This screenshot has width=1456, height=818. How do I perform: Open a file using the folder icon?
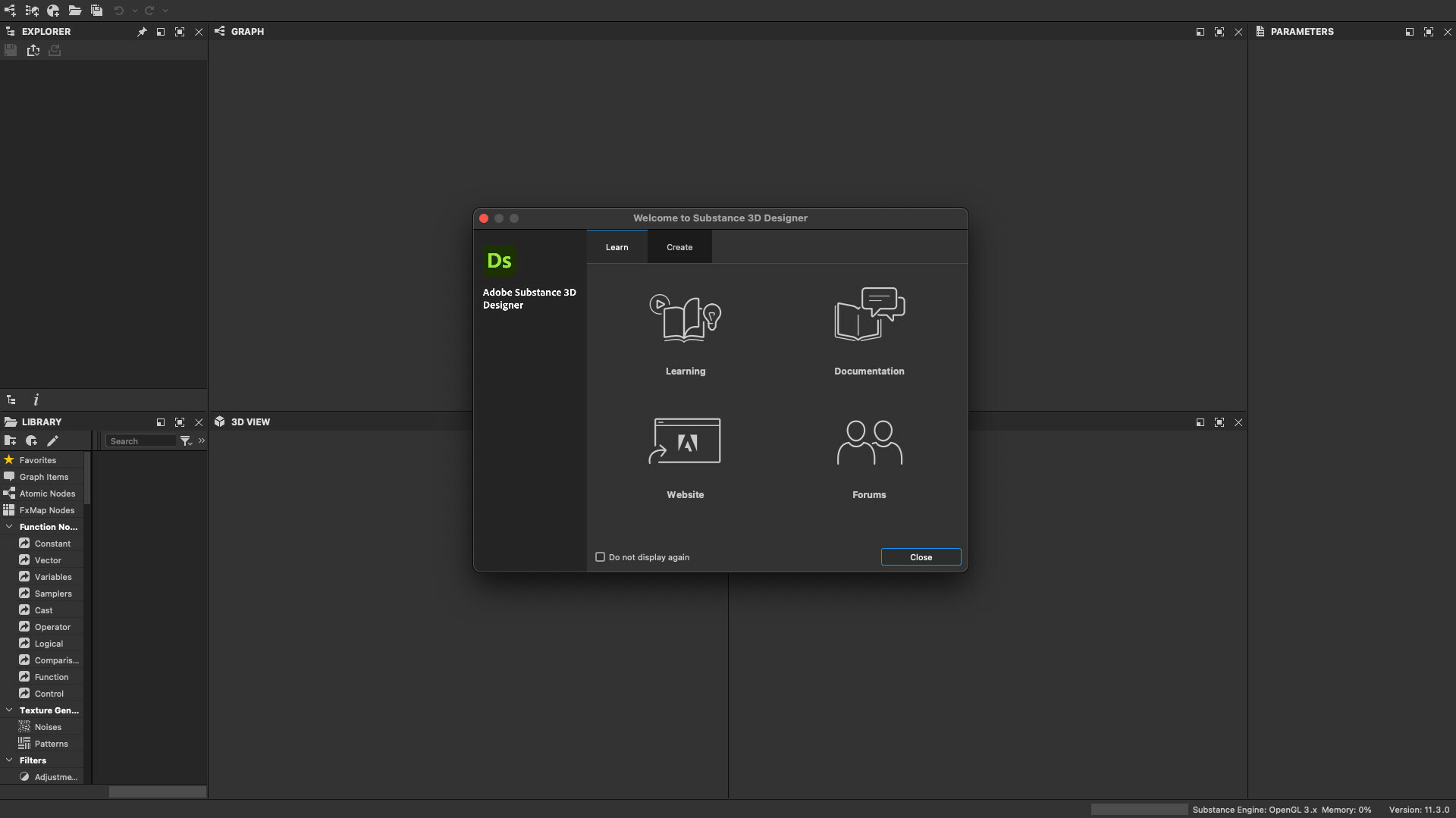[75, 11]
